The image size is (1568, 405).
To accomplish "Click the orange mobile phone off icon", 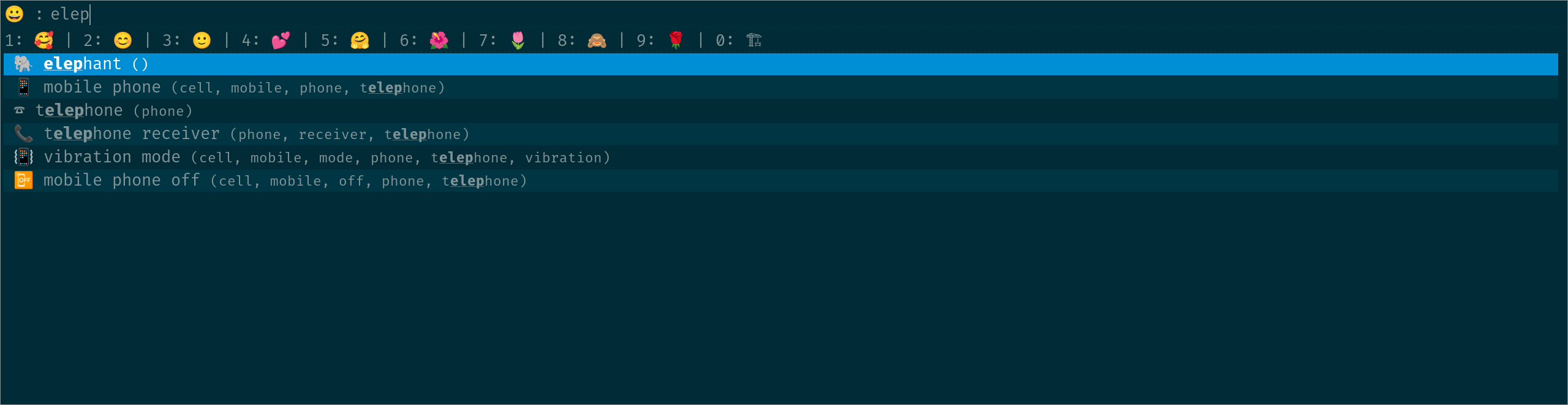I will point(23,180).
